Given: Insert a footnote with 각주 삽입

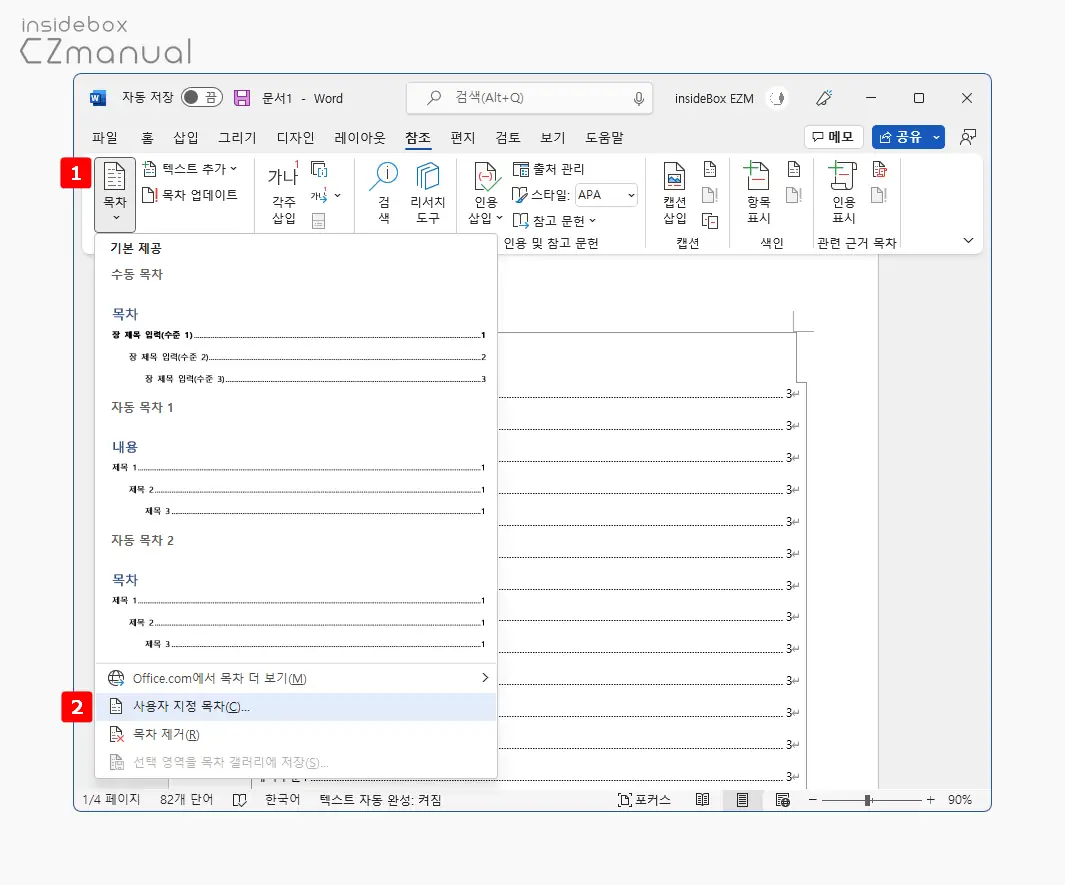Looking at the screenshot, I should point(283,194).
